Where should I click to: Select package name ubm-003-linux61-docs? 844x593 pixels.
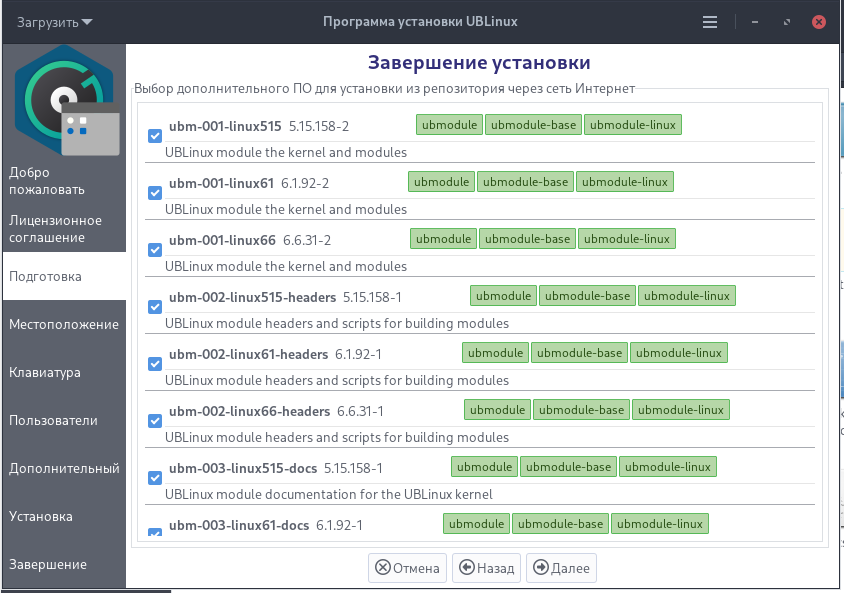point(239,526)
